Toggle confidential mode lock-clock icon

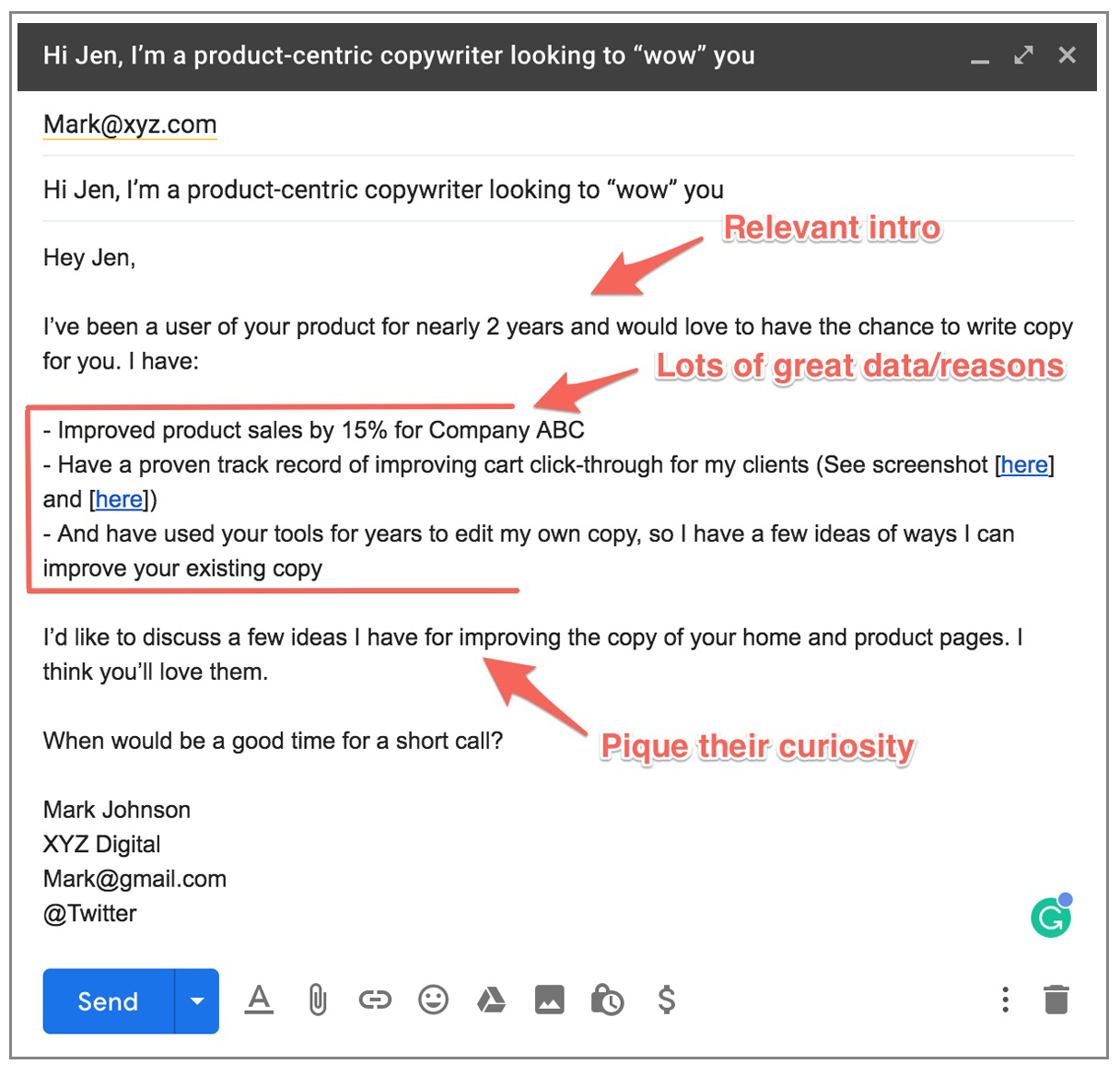tap(607, 1000)
